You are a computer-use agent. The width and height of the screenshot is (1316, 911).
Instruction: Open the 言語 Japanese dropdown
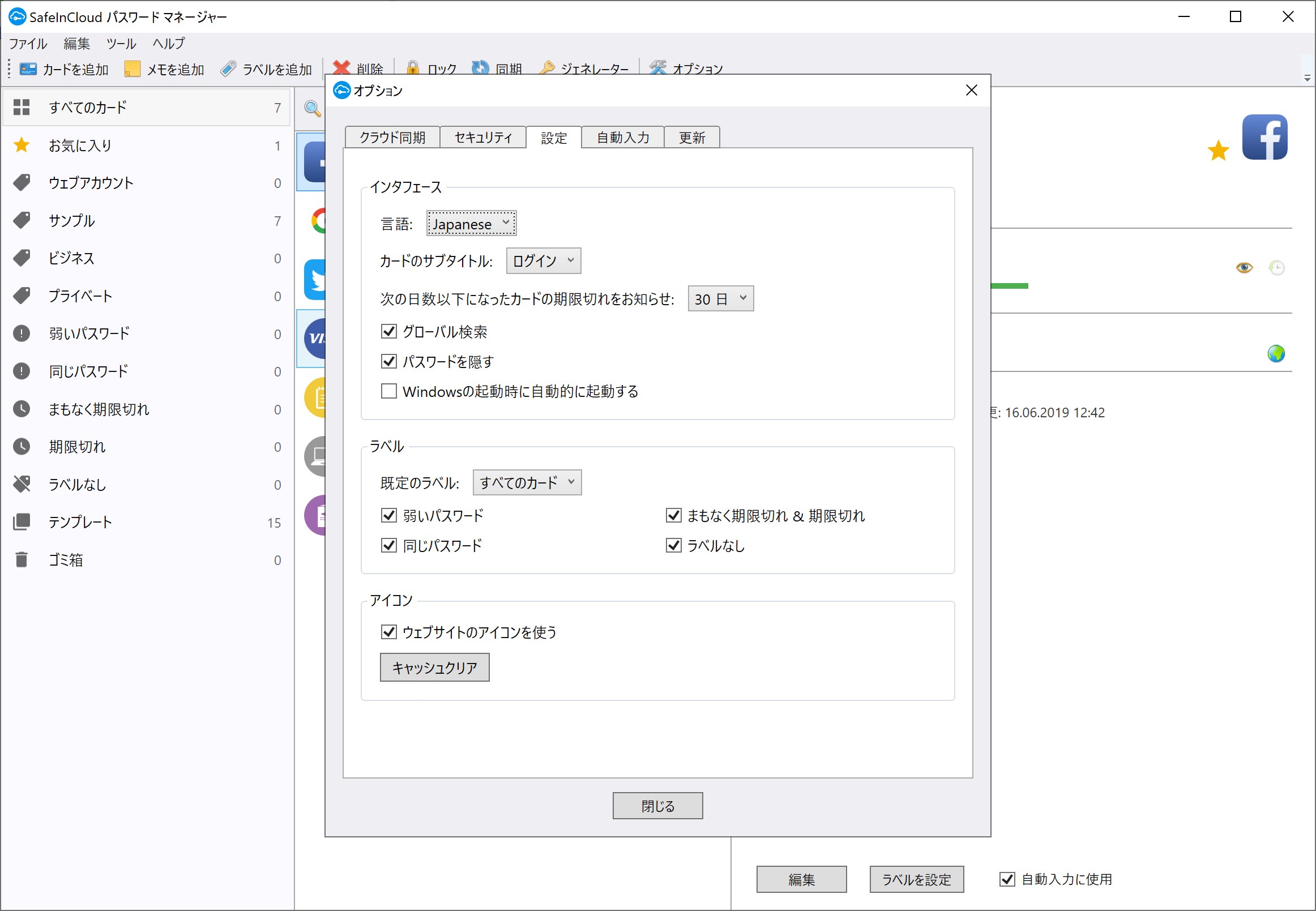471,224
